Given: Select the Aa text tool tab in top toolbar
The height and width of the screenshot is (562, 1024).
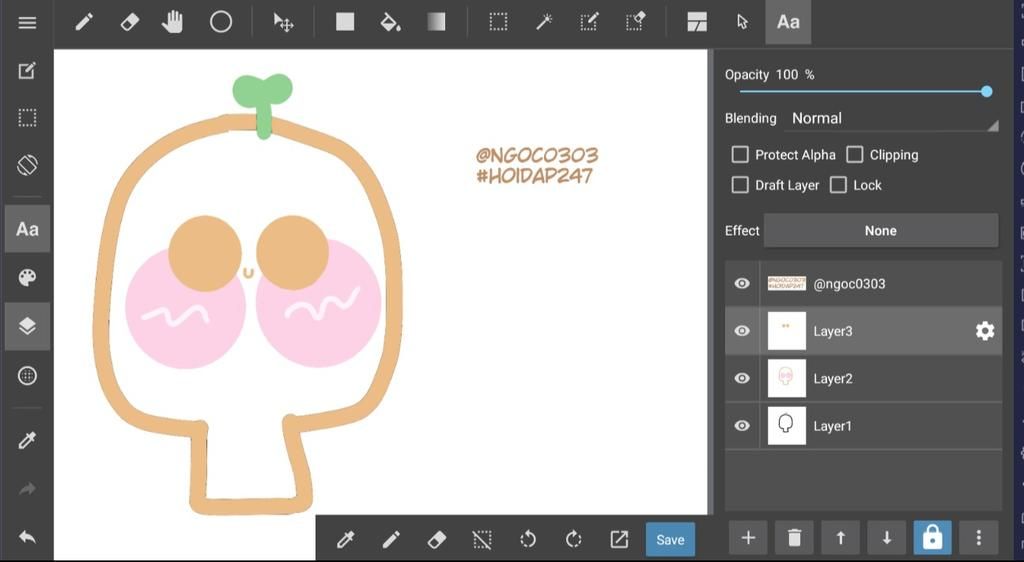Looking at the screenshot, I should click(x=788, y=22).
